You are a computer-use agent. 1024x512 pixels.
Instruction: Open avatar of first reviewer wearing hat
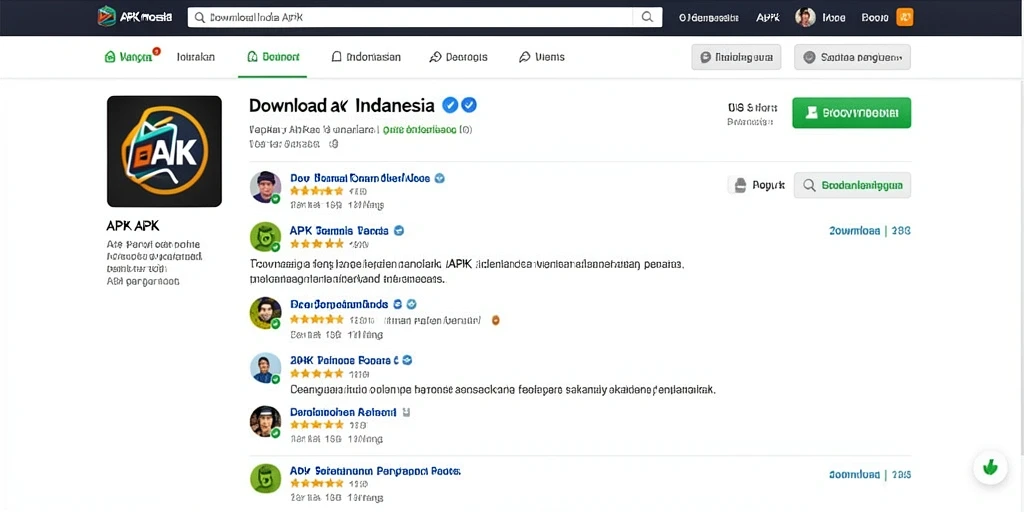(x=265, y=187)
